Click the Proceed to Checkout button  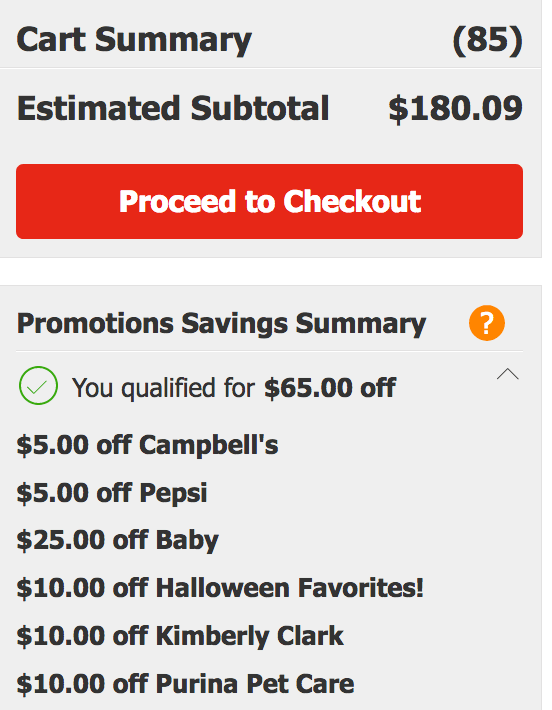pos(269,201)
